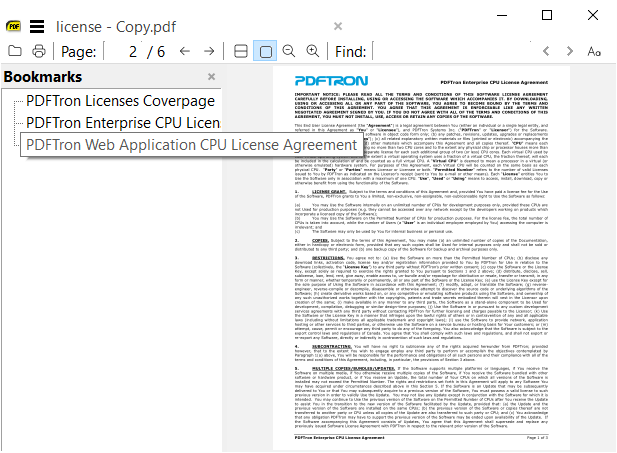The image size is (617, 453).
Task: Open PDFTron Licenses Coverpage bookmark
Action: pyautogui.click(x=120, y=101)
